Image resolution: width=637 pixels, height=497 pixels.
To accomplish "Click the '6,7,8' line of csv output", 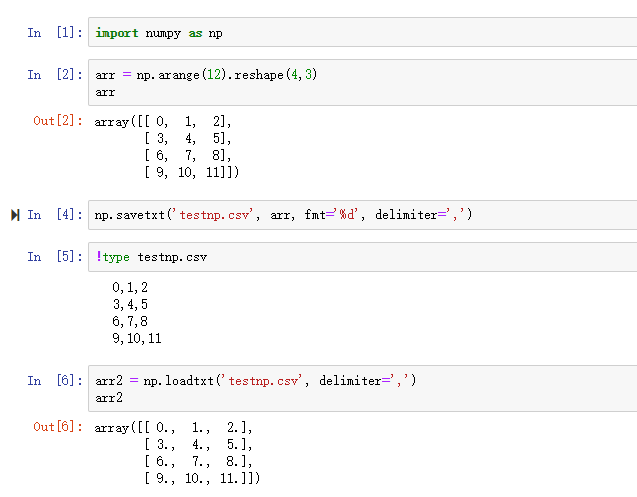I will point(130,321).
